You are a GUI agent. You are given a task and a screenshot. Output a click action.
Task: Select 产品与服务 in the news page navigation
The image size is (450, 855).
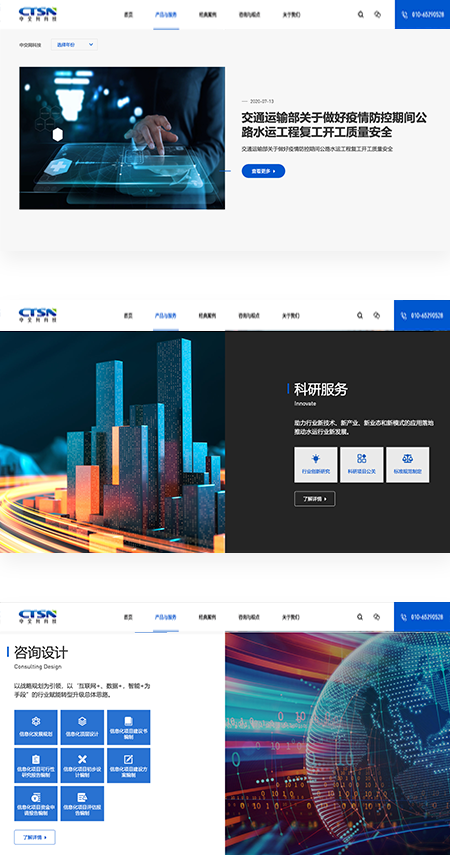166,15
